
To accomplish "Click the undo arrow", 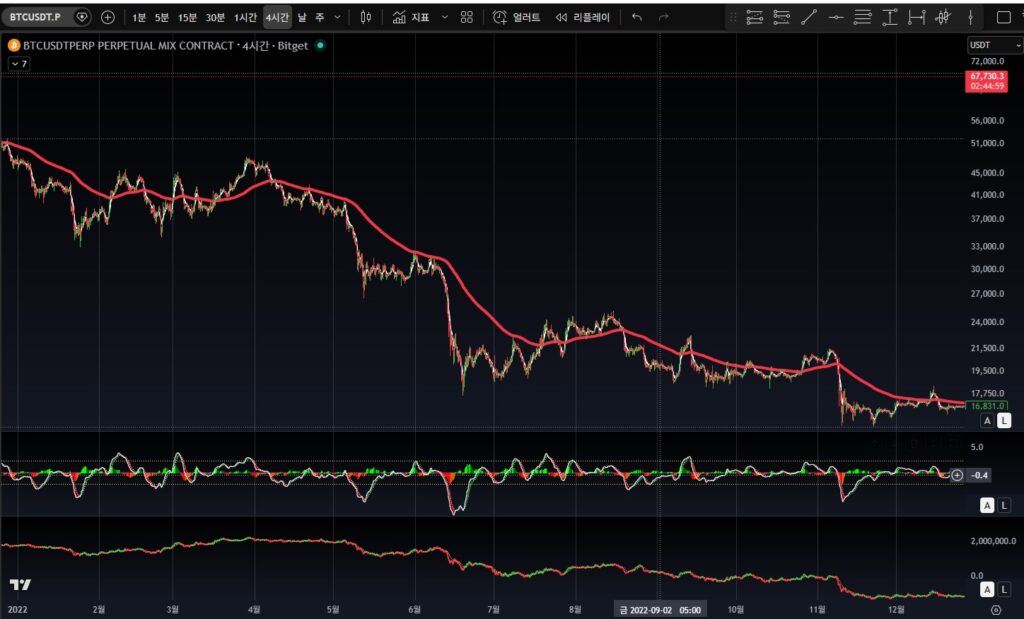I will [636, 17].
